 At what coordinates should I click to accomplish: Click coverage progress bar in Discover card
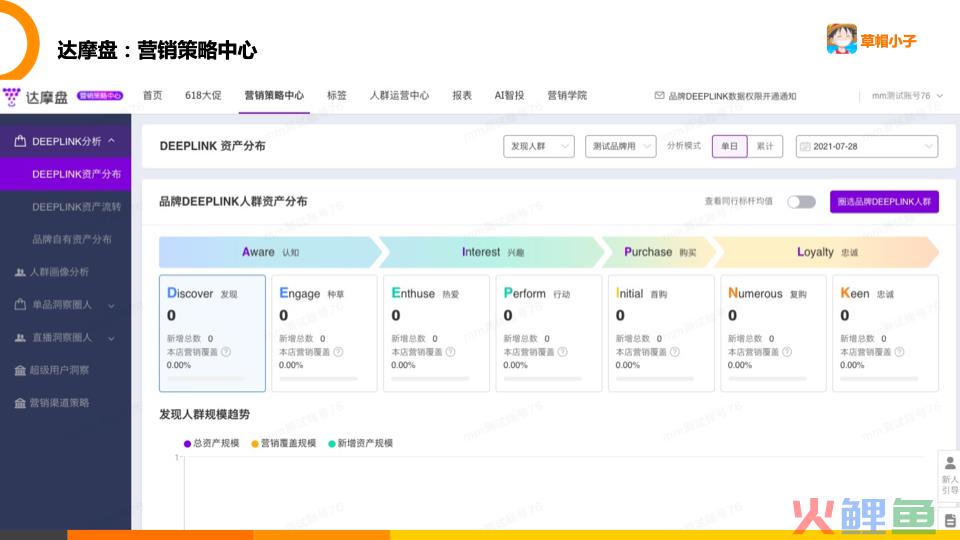point(205,379)
